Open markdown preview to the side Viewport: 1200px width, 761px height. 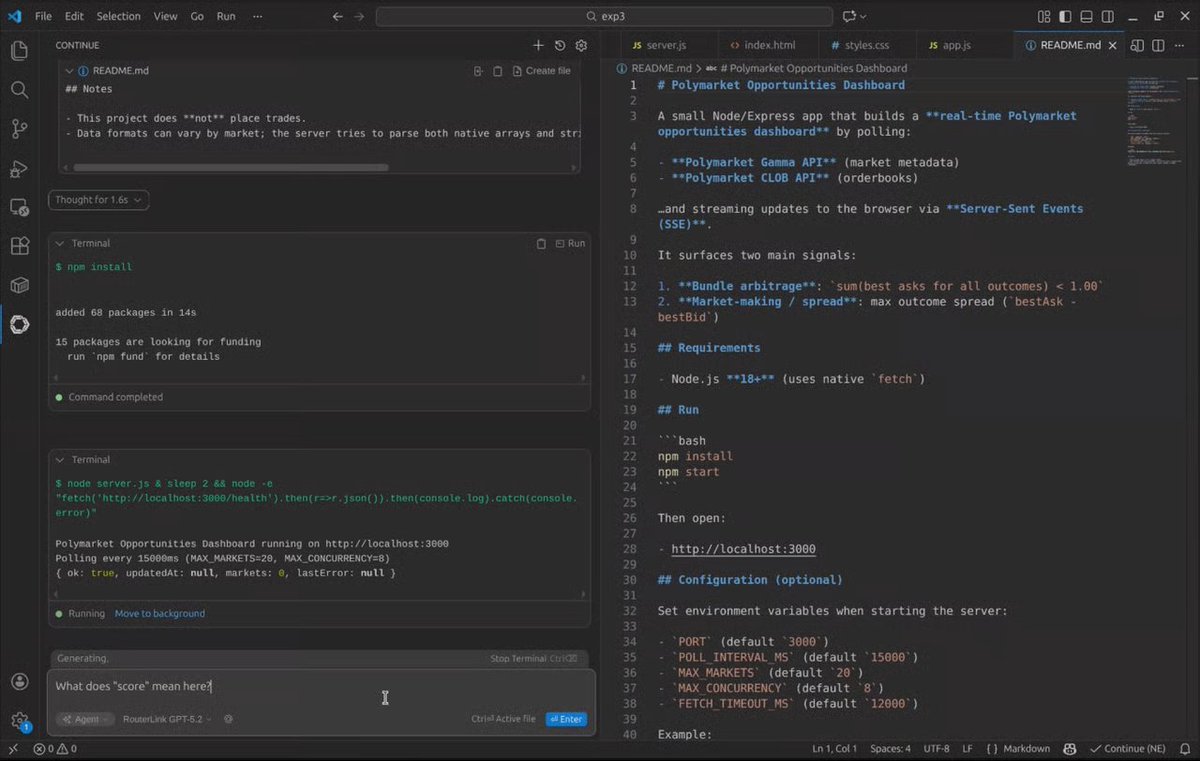1137,45
